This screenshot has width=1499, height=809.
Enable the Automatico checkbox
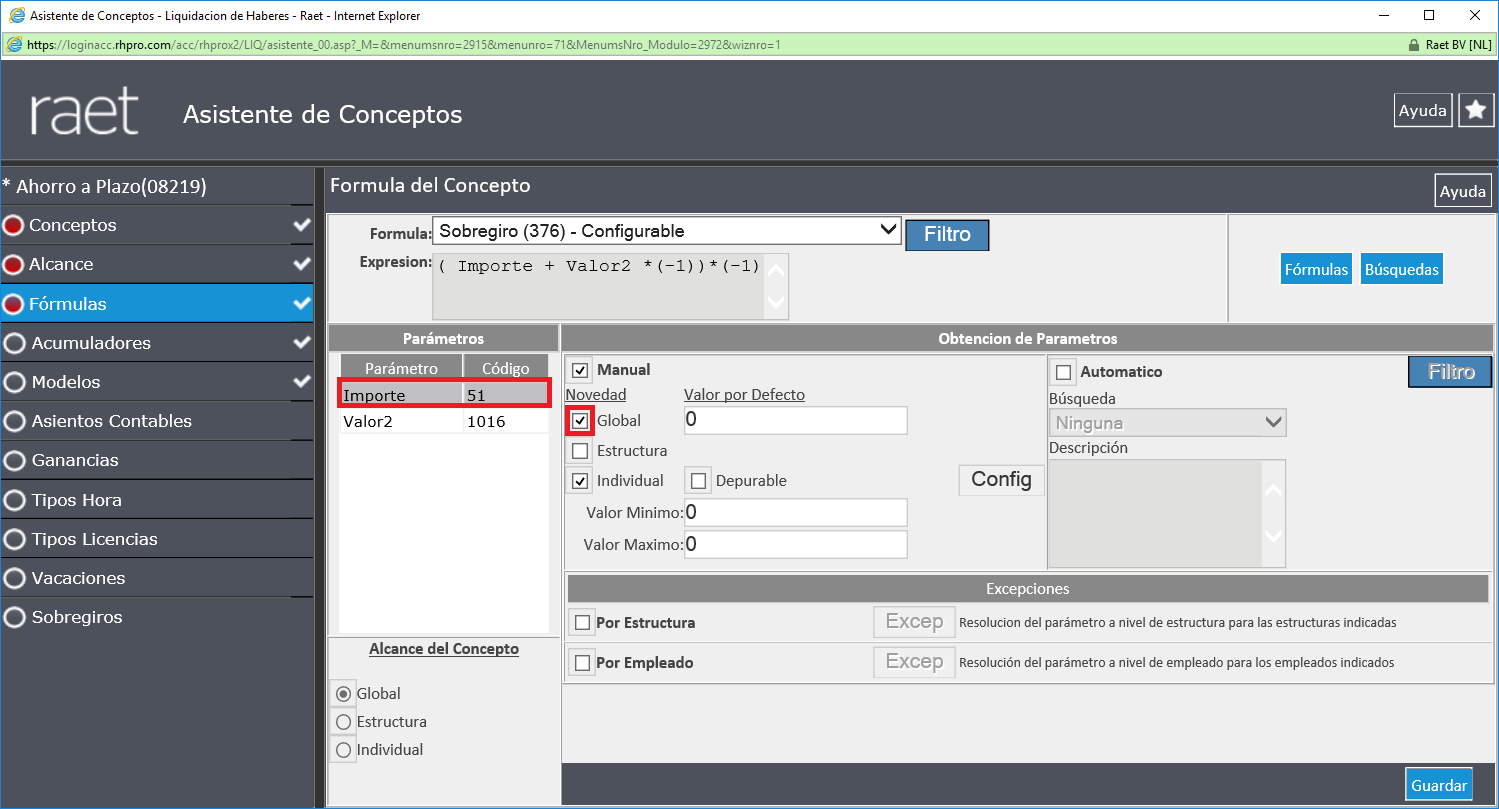tap(1064, 372)
